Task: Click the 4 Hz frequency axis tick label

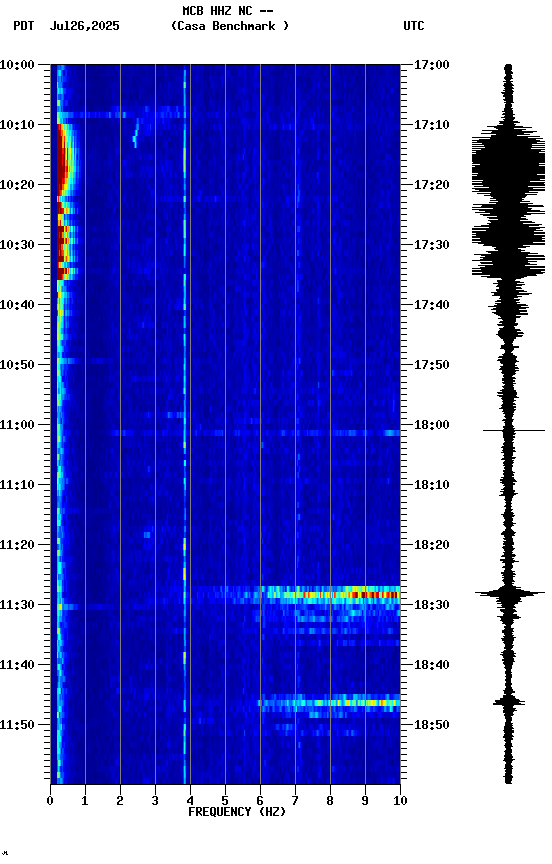Action: click(190, 801)
